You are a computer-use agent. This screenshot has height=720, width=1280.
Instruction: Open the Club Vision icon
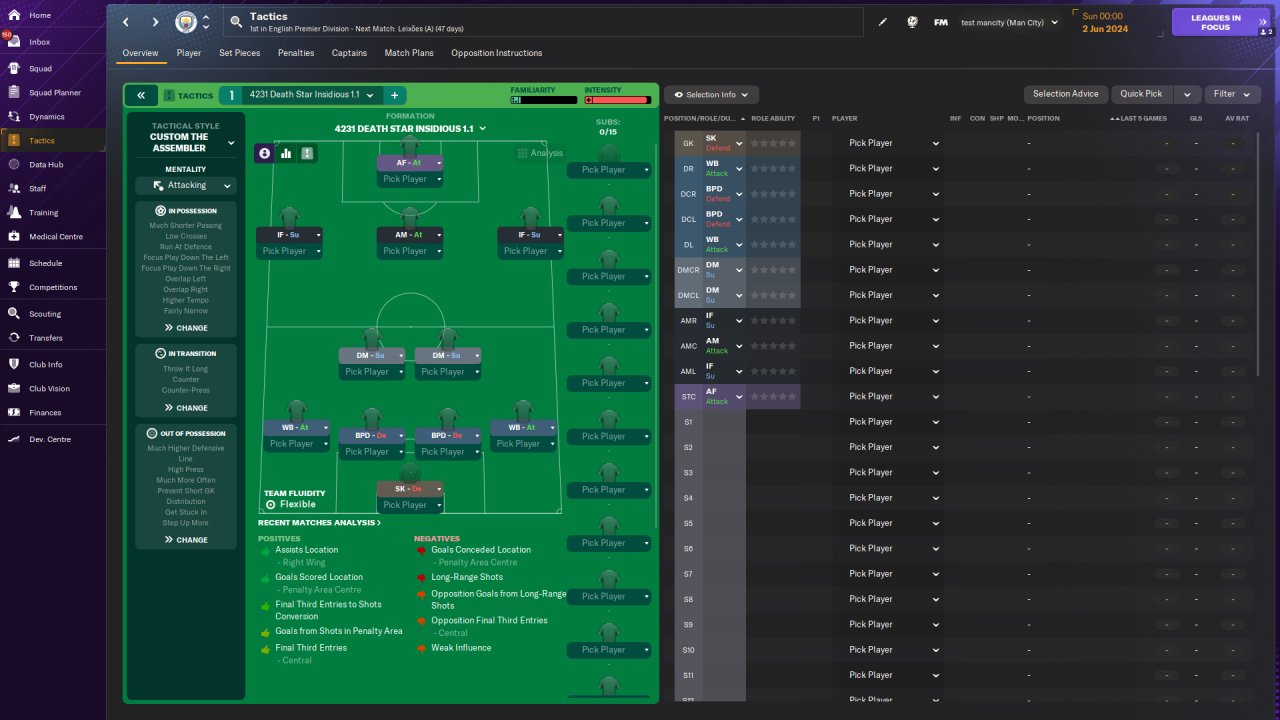coord(14,388)
